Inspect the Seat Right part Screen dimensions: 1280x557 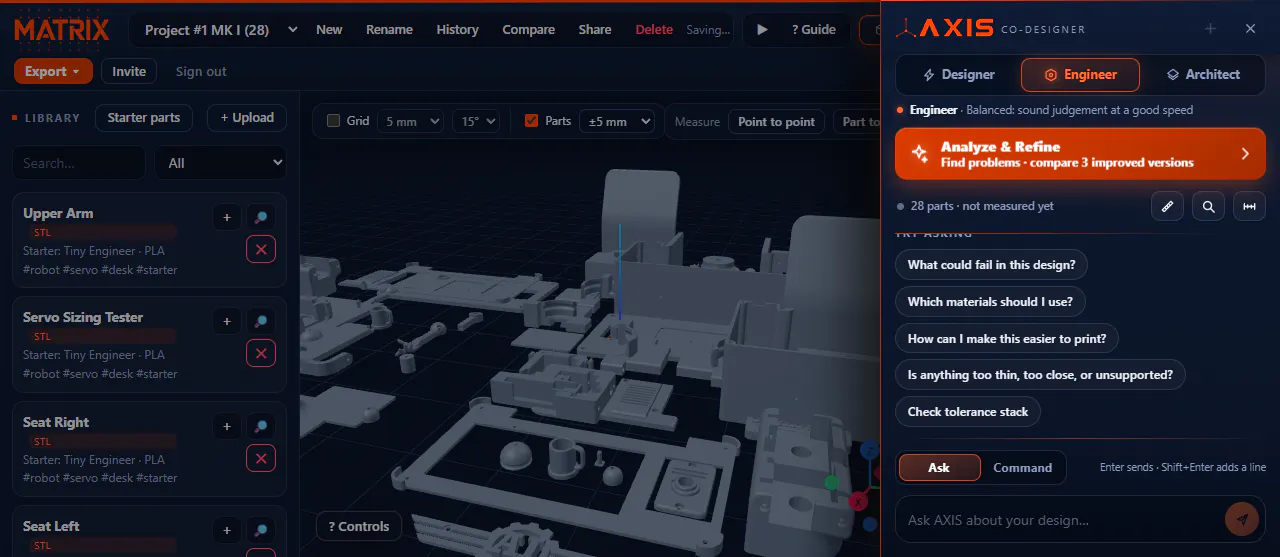pyautogui.click(x=260, y=426)
